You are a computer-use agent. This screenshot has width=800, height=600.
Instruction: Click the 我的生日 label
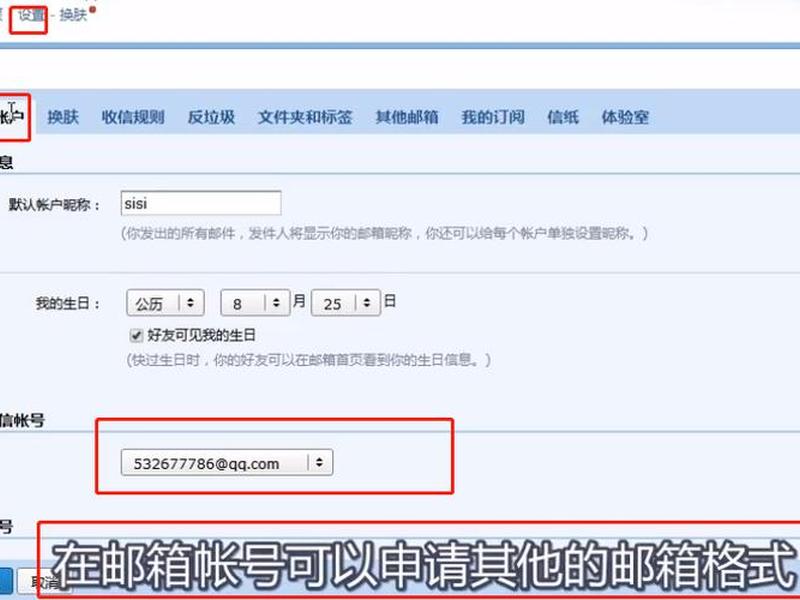coord(67,304)
